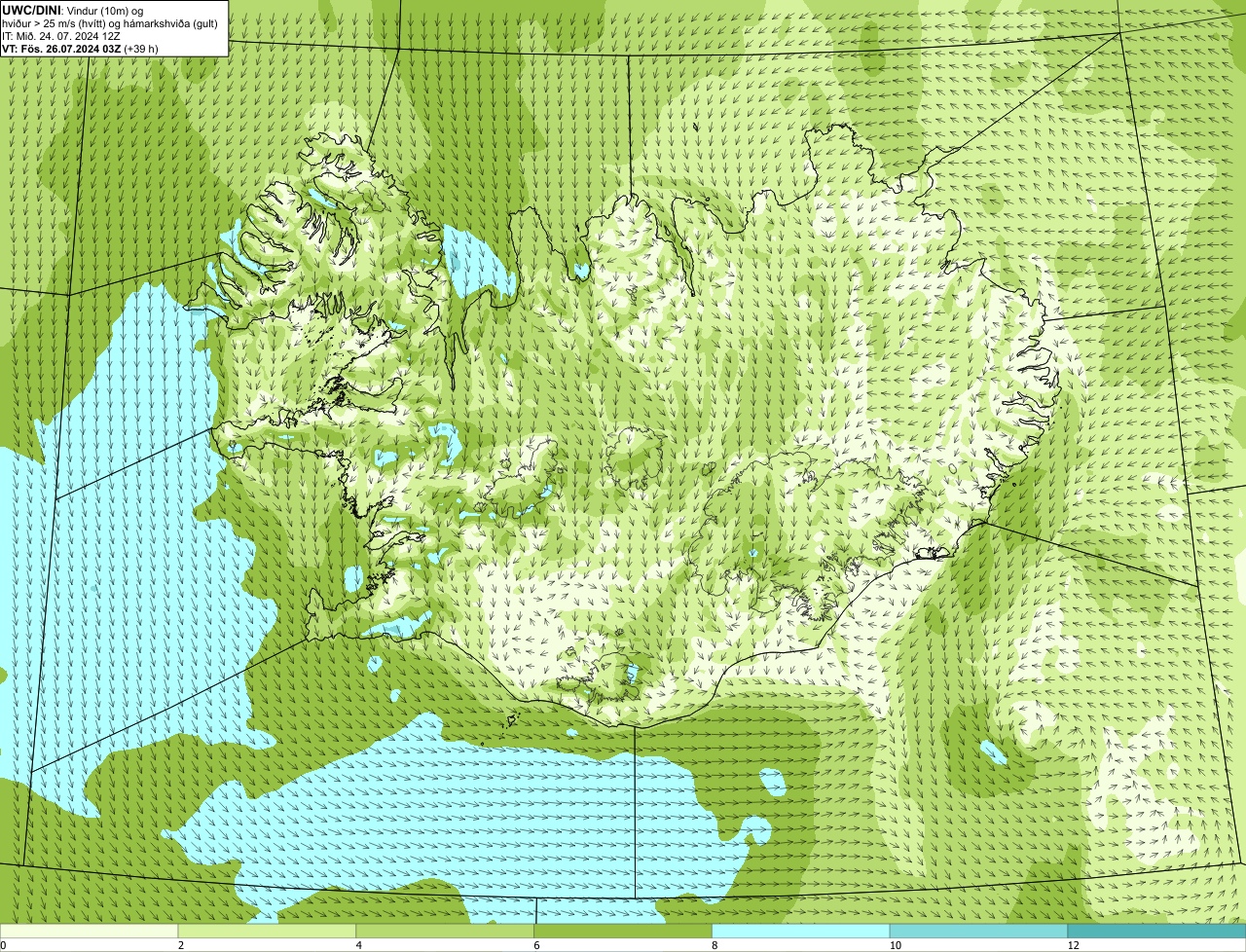Select the medium green 4–6 color bar segment
This screenshot has height=952, width=1246.
pyautogui.click(x=446, y=931)
